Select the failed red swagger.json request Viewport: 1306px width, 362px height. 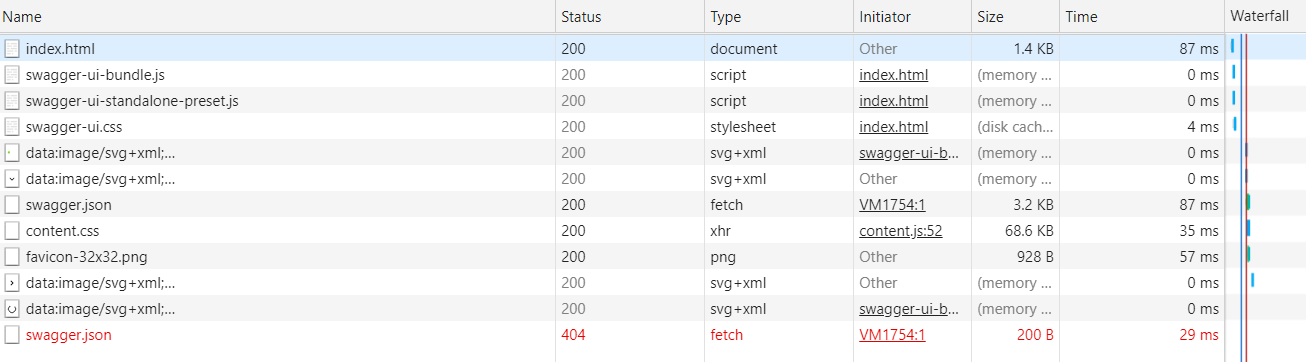click(x=68, y=334)
